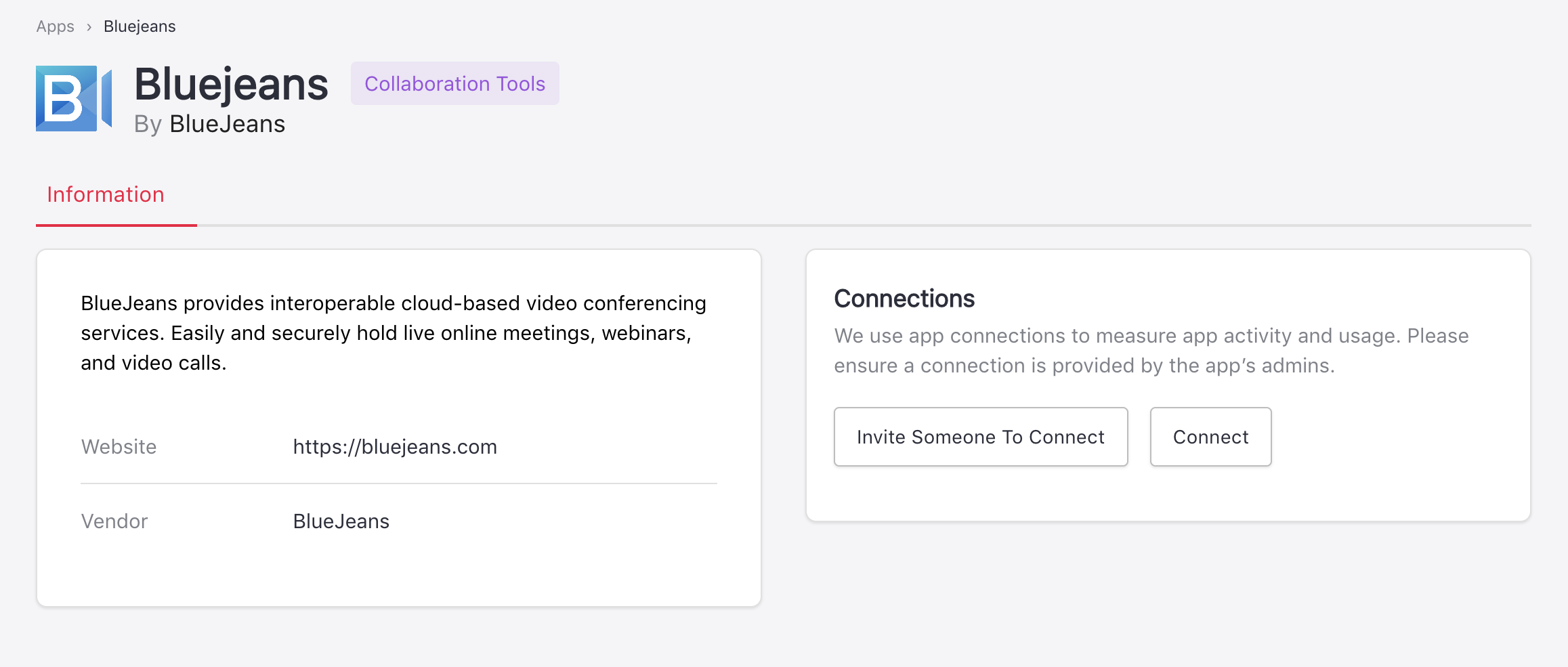Select the Collaboration Tools category tag
Viewport: 1568px width, 667px height.
click(454, 84)
